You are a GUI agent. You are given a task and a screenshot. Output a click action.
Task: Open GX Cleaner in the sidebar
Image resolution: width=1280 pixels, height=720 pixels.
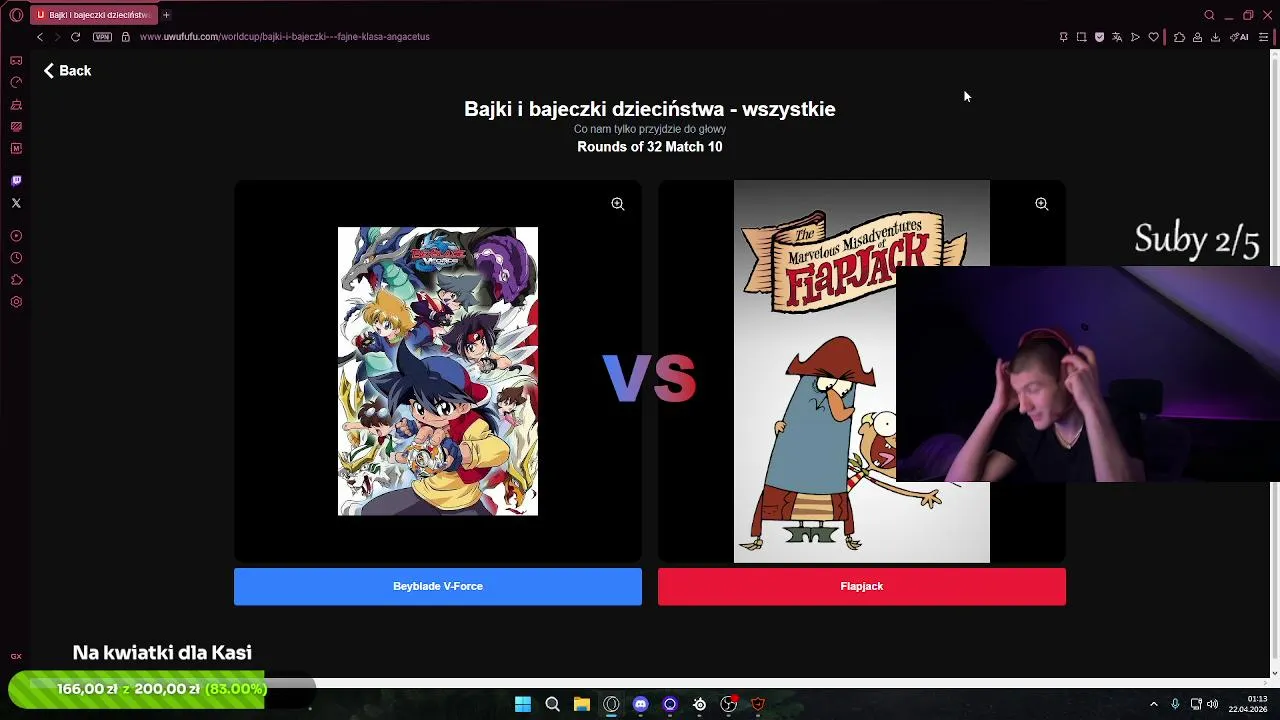[16, 104]
